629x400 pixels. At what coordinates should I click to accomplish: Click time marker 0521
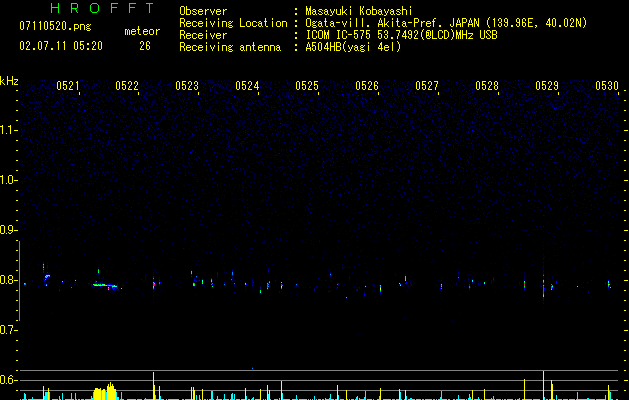(x=67, y=85)
